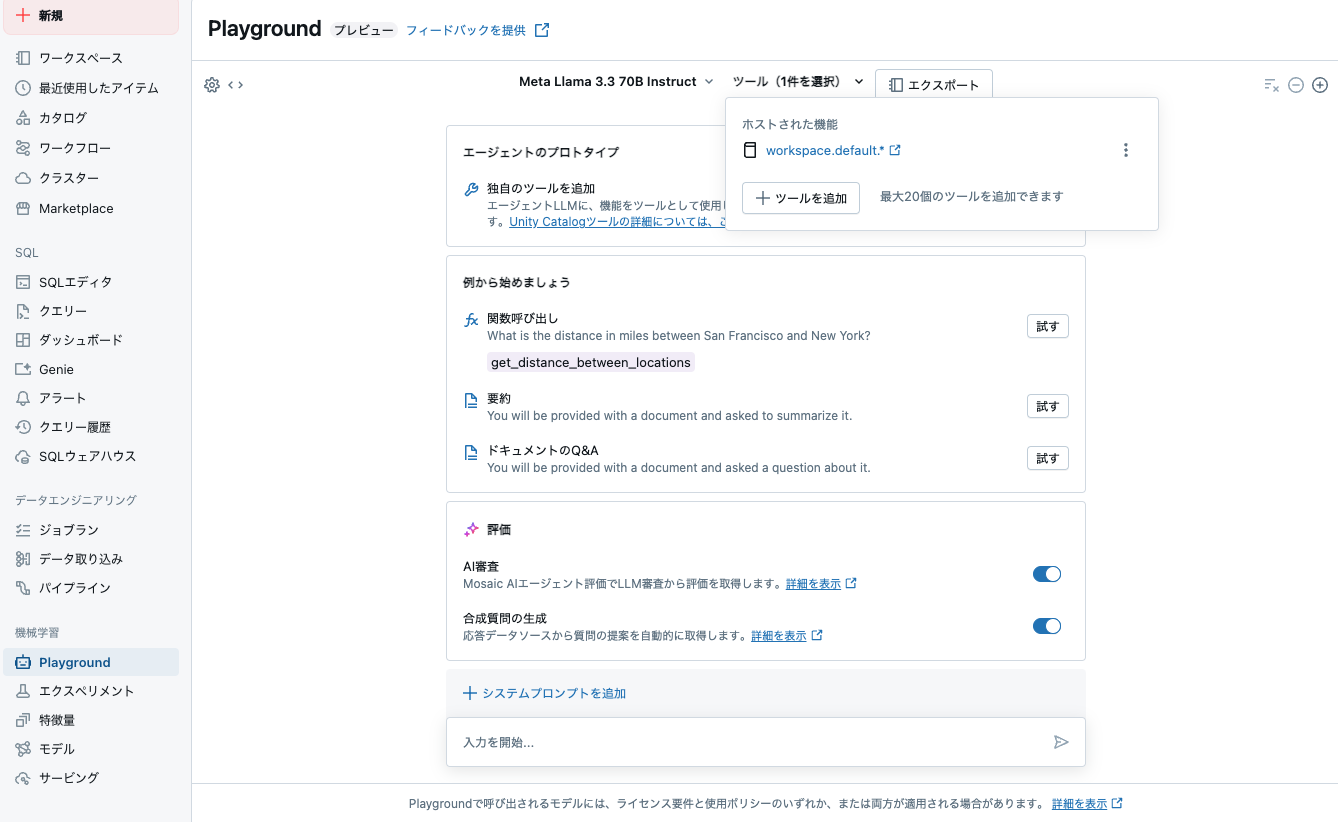Remove an endpoint with the minus circle icon
Viewport: 1338px width, 822px height.
tap(1296, 85)
